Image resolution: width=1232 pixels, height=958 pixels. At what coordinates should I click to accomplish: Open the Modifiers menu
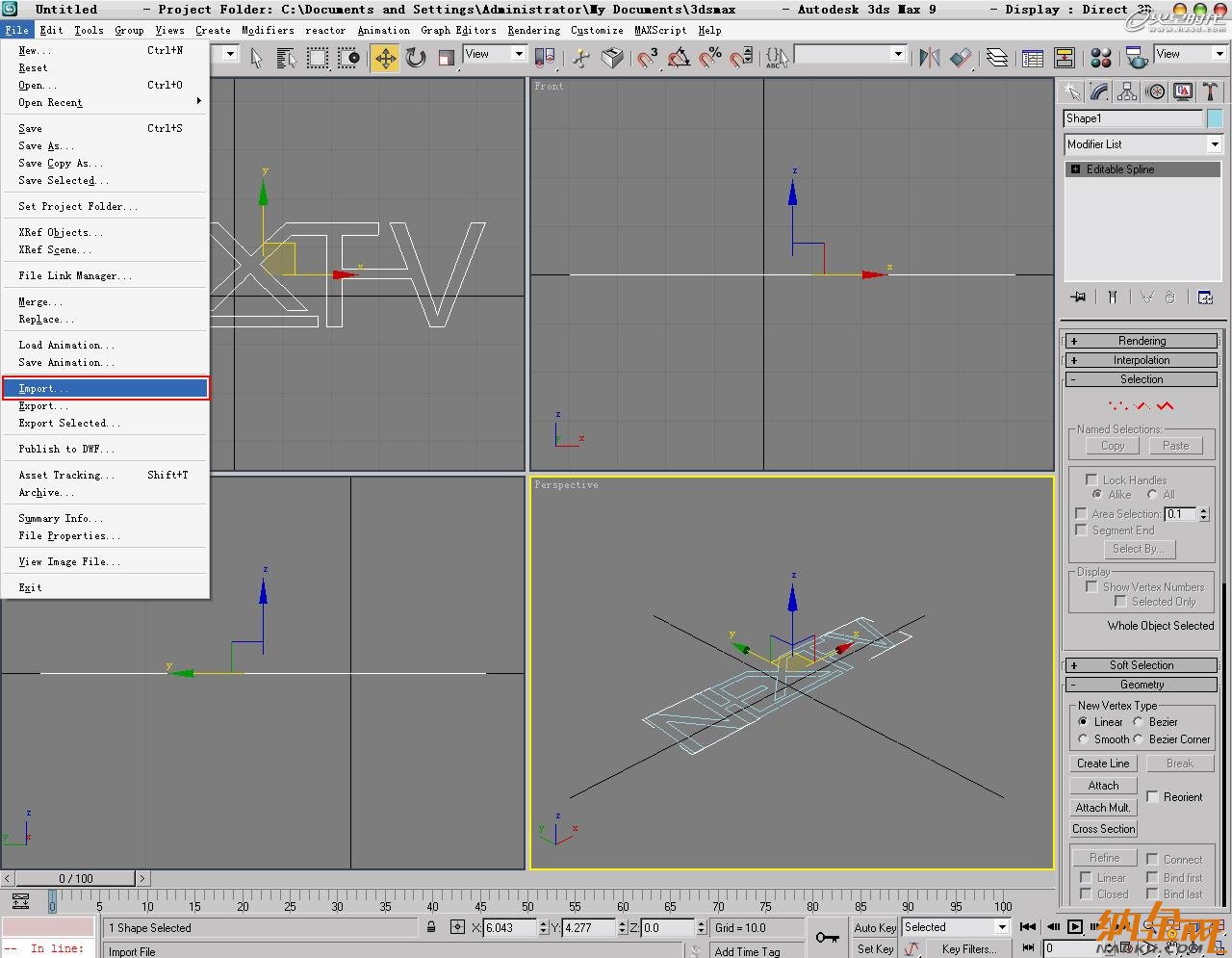pyautogui.click(x=268, y=30)
